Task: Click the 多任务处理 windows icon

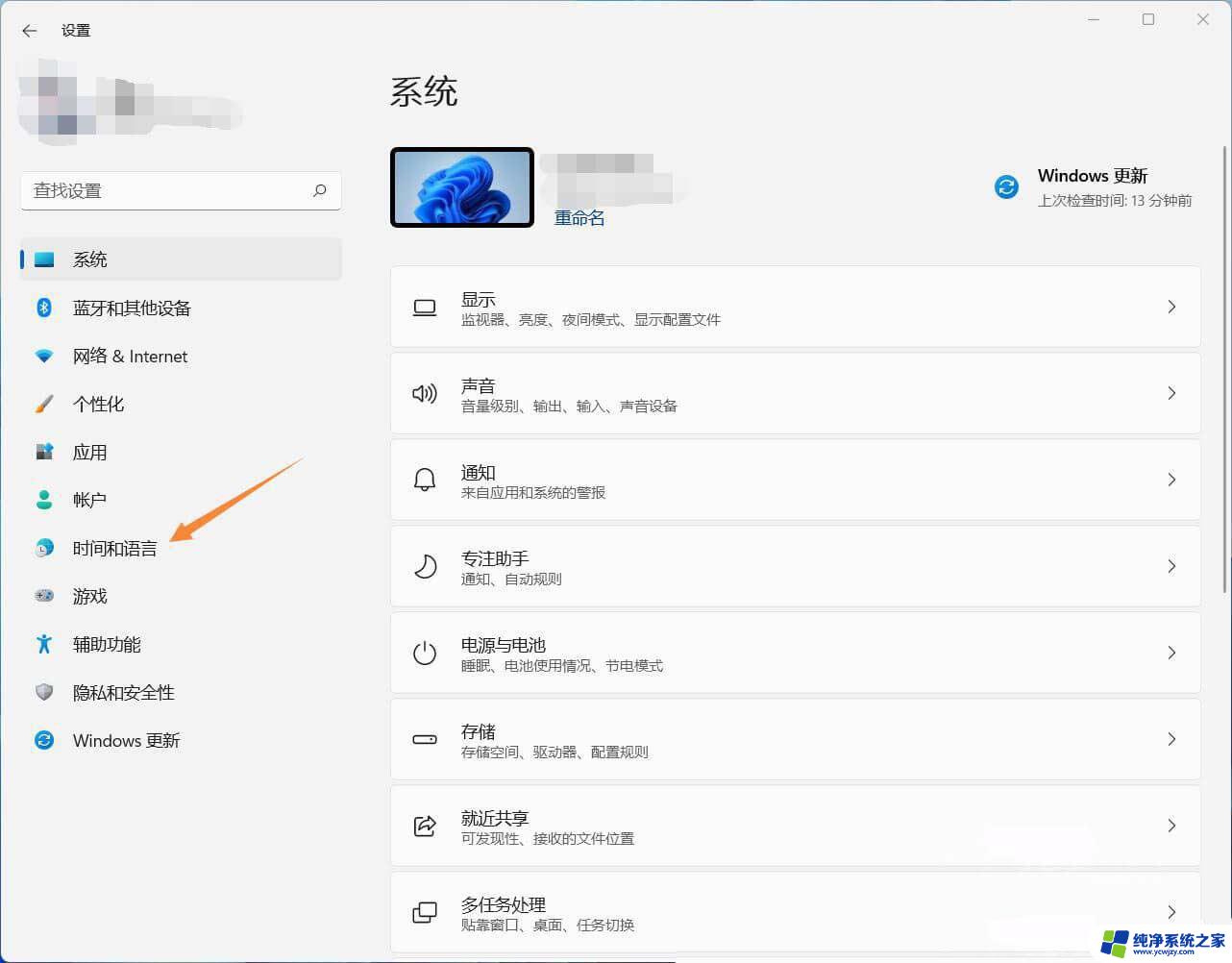Action: click(x=425, y=912)
